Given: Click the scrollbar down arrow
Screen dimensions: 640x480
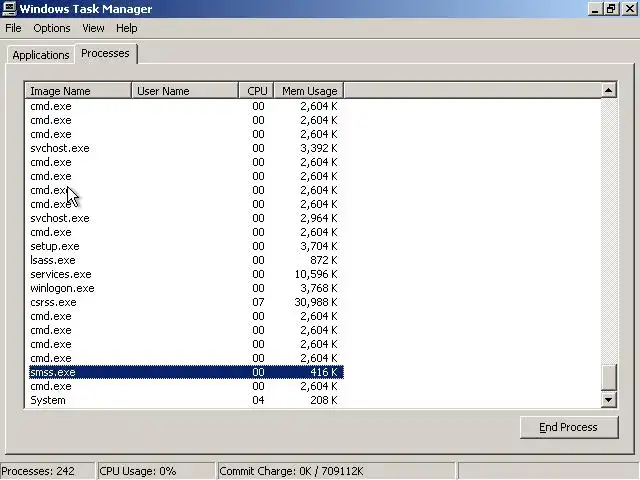Looking at the screenshot, I should click(609, 400).
